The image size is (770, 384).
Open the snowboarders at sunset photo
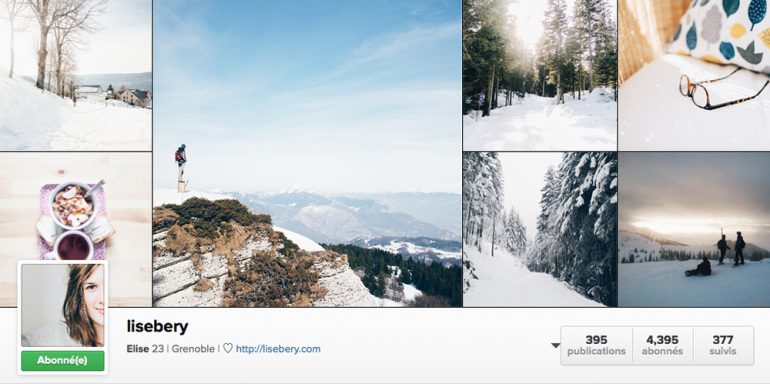pyautogui.click(x=694, y=229)
